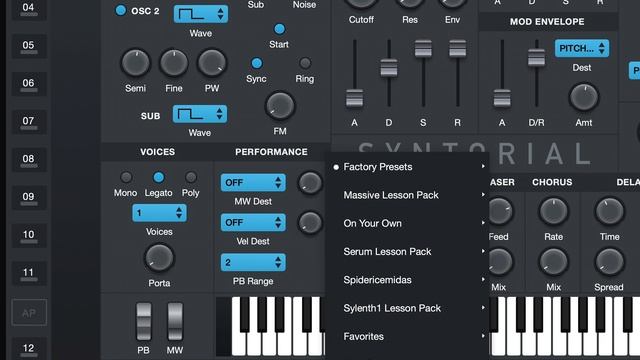Select Legato voice mode

158,177
